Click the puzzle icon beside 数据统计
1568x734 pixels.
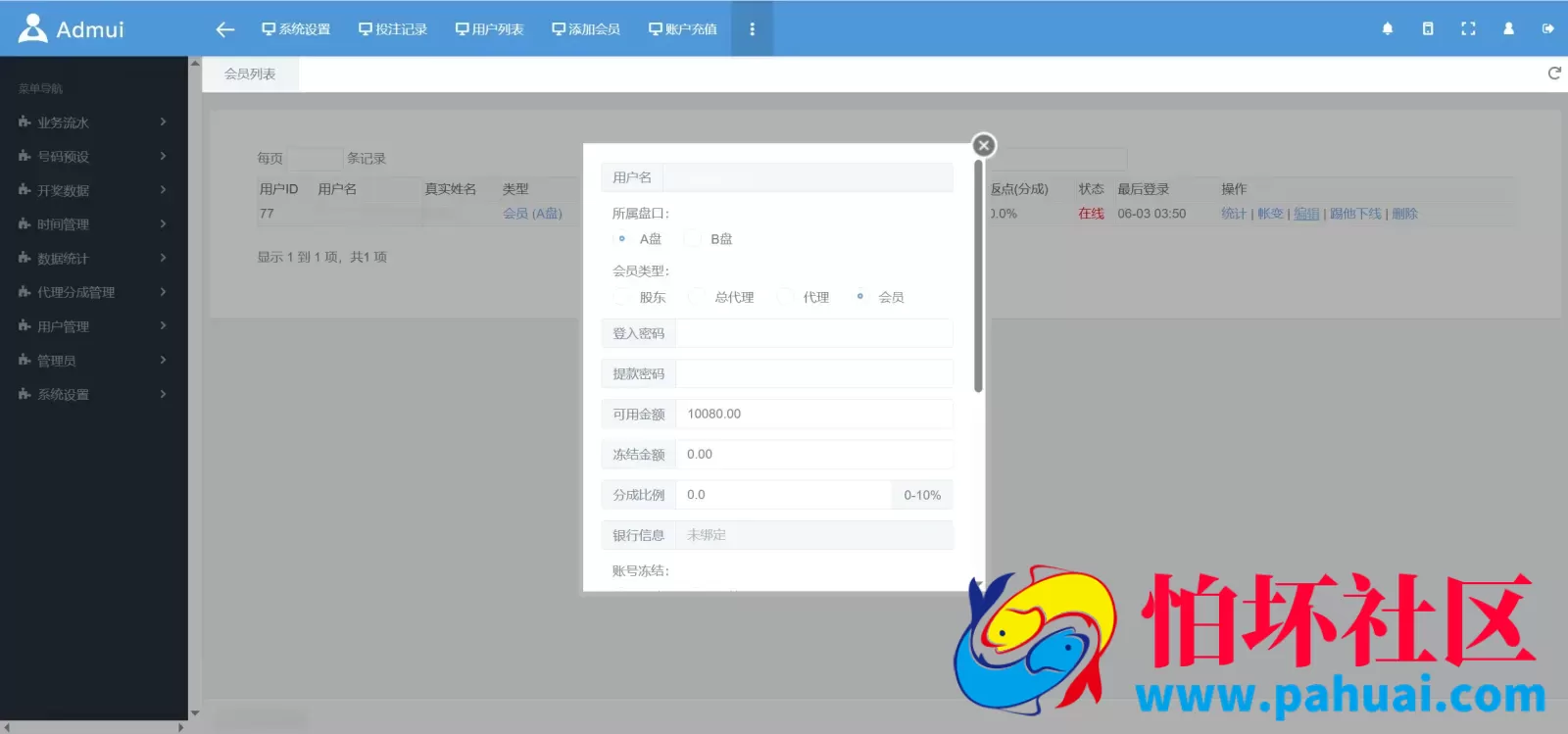point(24,258)
